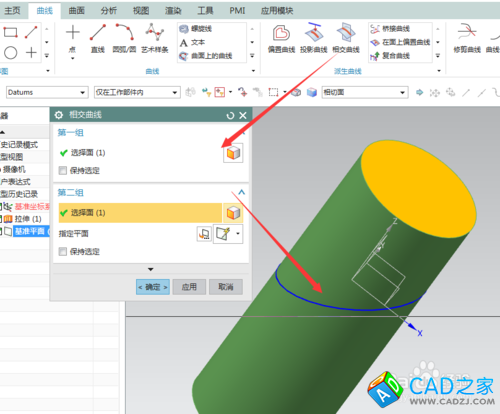
Task: Expand the 仅在工作部件内 scope dropdown
Action: pyautogui.click(x=137, y=92)
